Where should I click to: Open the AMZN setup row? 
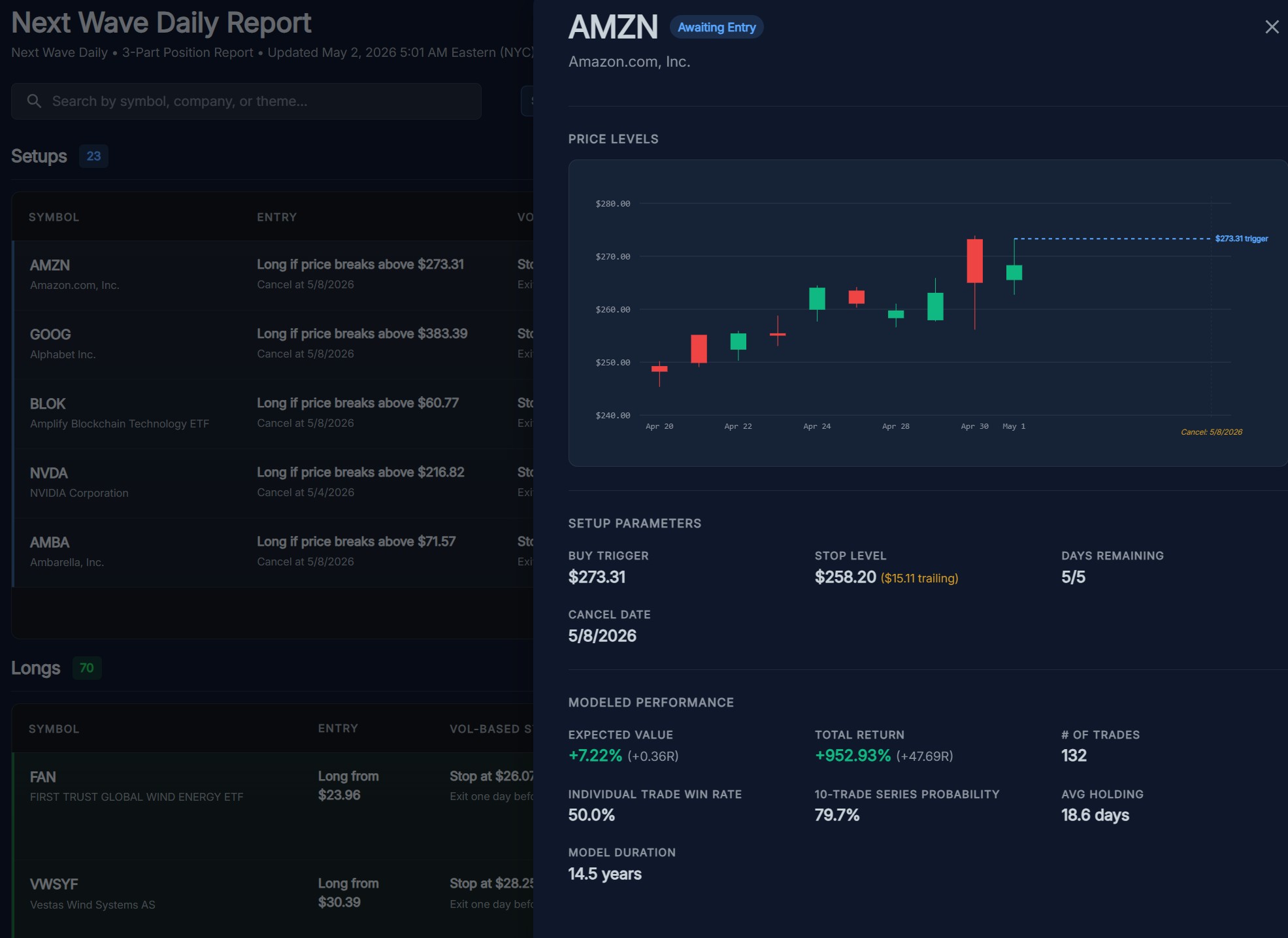[273, 275]
